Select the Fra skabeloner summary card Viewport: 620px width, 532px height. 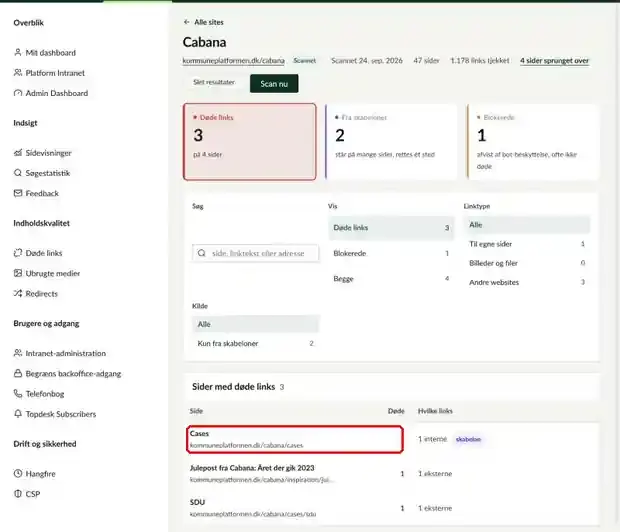click(391, 142)
